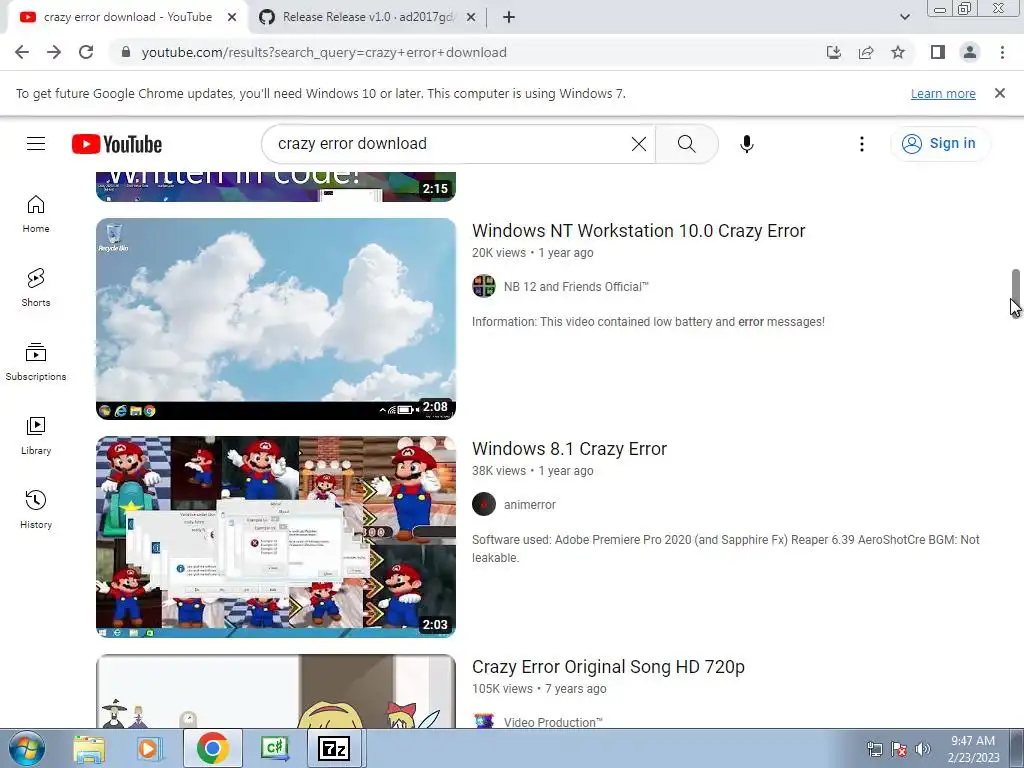Click the magnifier search button

pyautogui.click(x=686, y=144)
